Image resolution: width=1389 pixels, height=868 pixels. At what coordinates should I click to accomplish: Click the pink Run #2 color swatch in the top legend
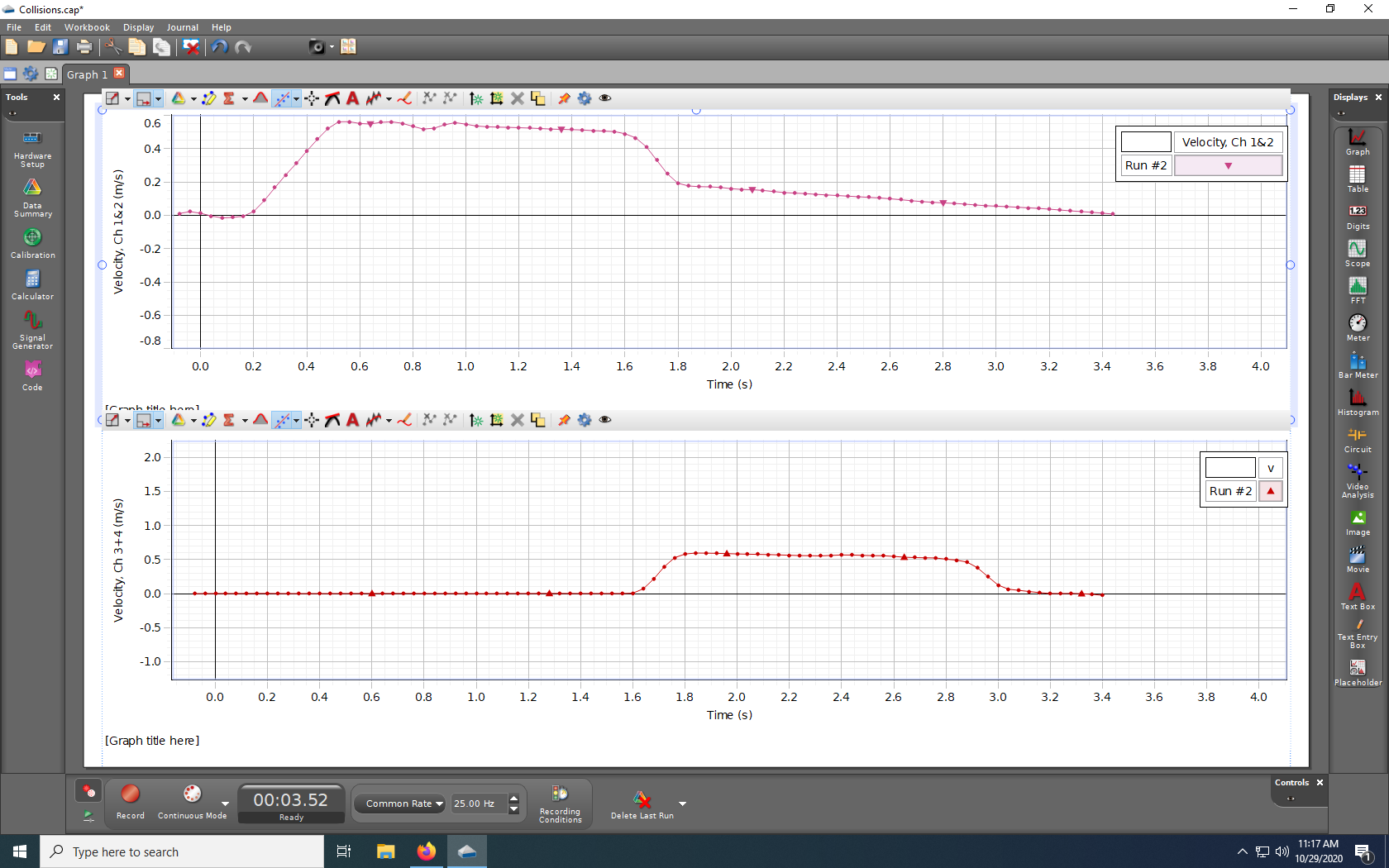pos(1228,165)
